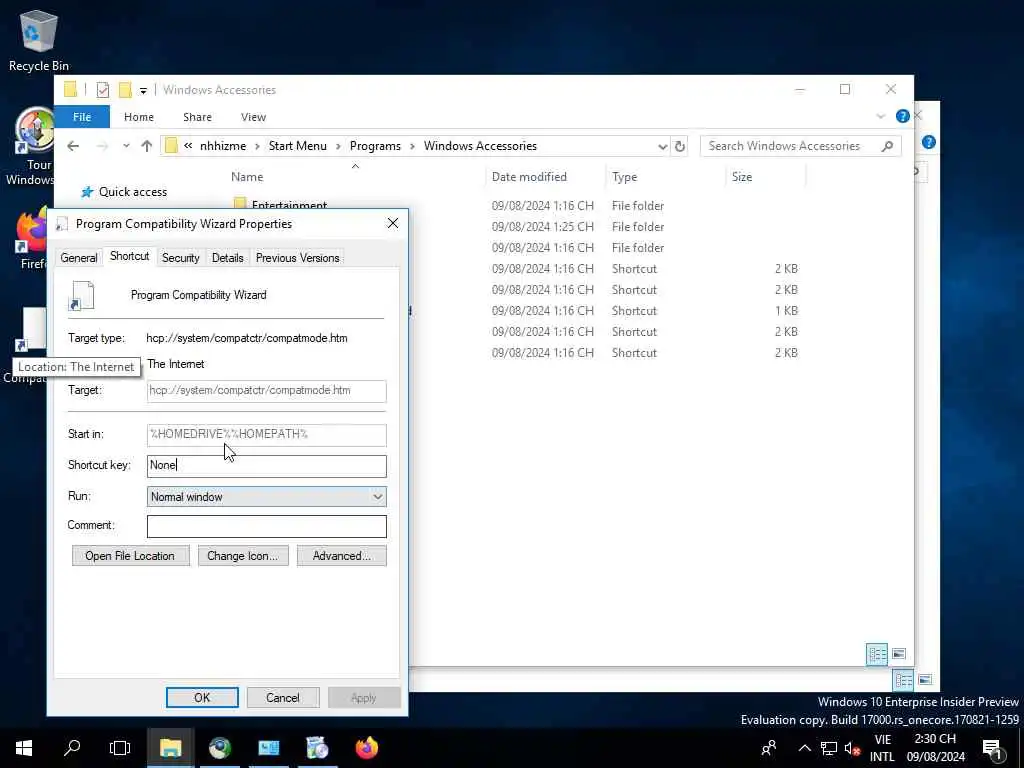1024x768 pixels.
Task: Click the Comment input field
Action: coord(266,526)
